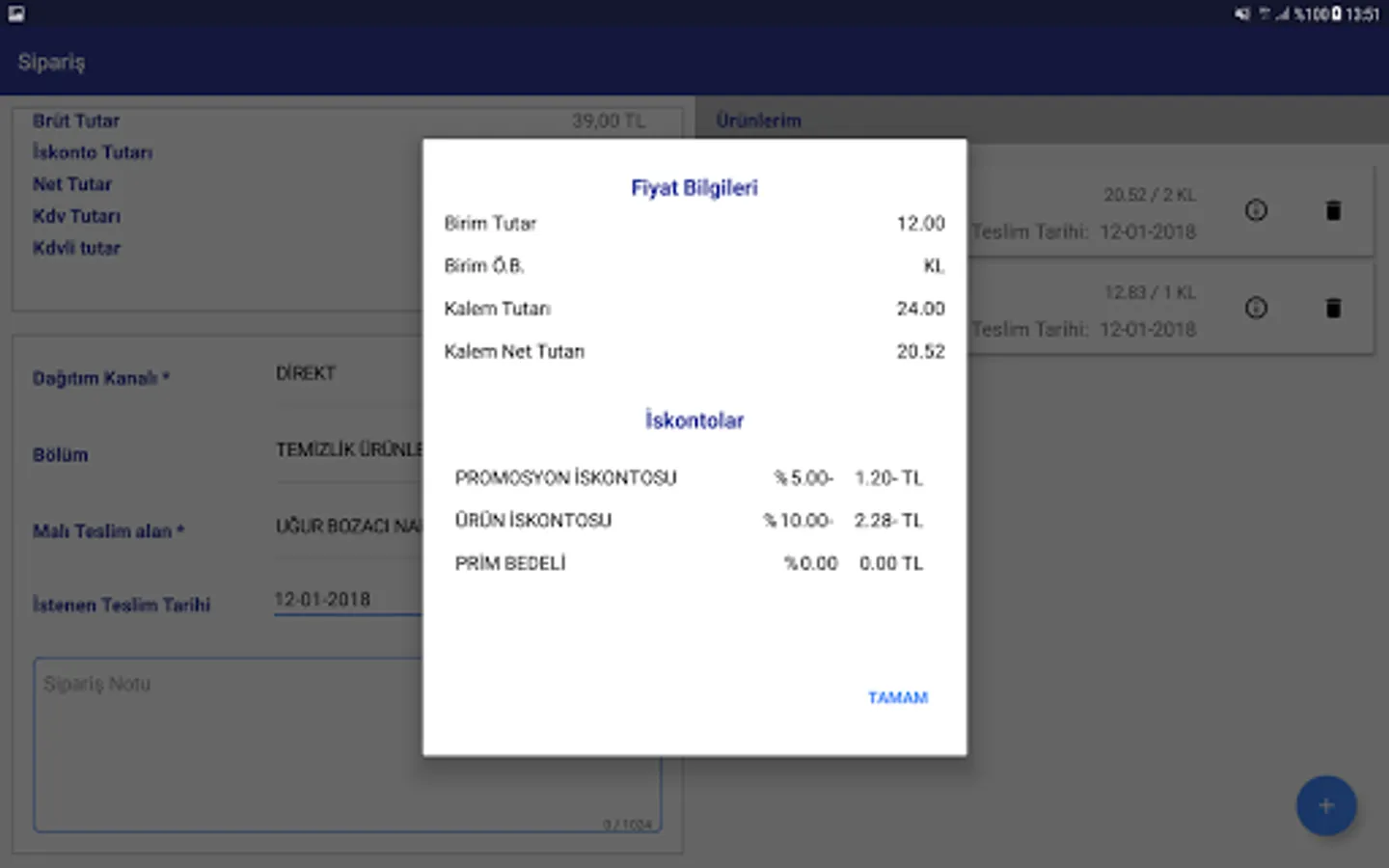Open the Bölüm TEMİZLİK ÜRÜNLERİ dropdown
Image resolution: width=1389 pixels, height=868 pixels.
pyautogui.click(x=348, y=450)
